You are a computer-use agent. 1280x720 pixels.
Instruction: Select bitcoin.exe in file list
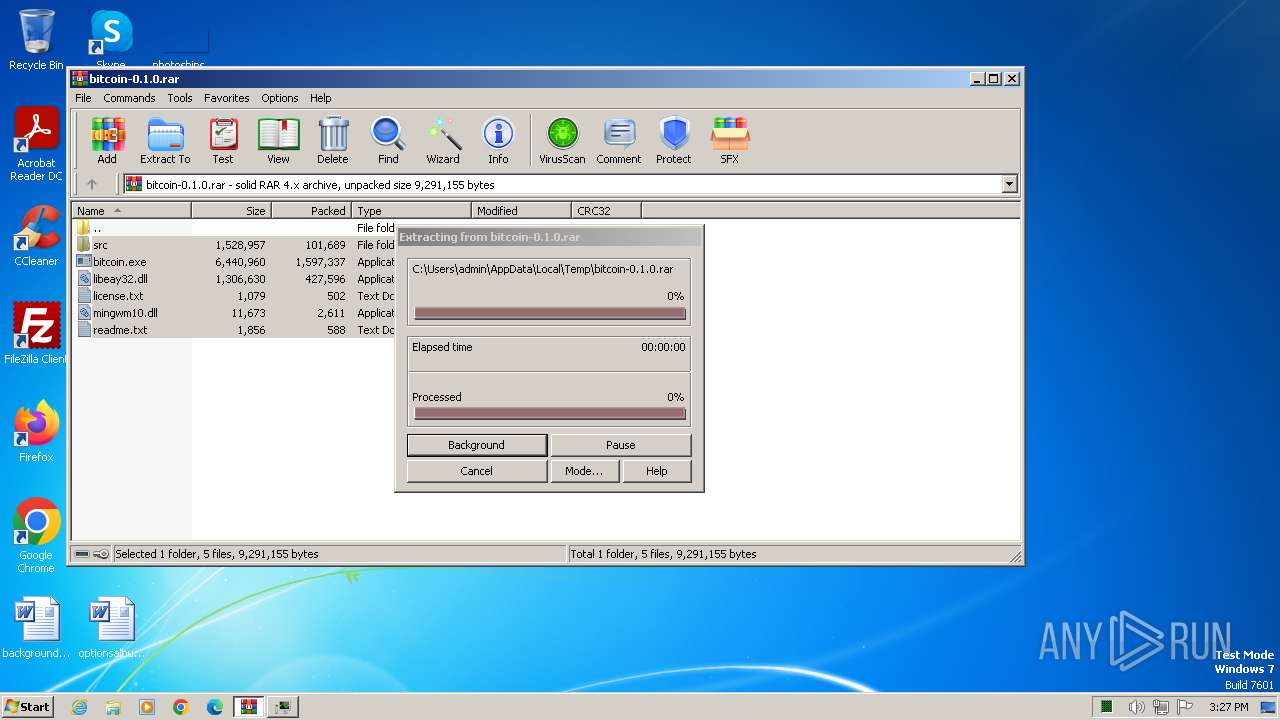235,262
